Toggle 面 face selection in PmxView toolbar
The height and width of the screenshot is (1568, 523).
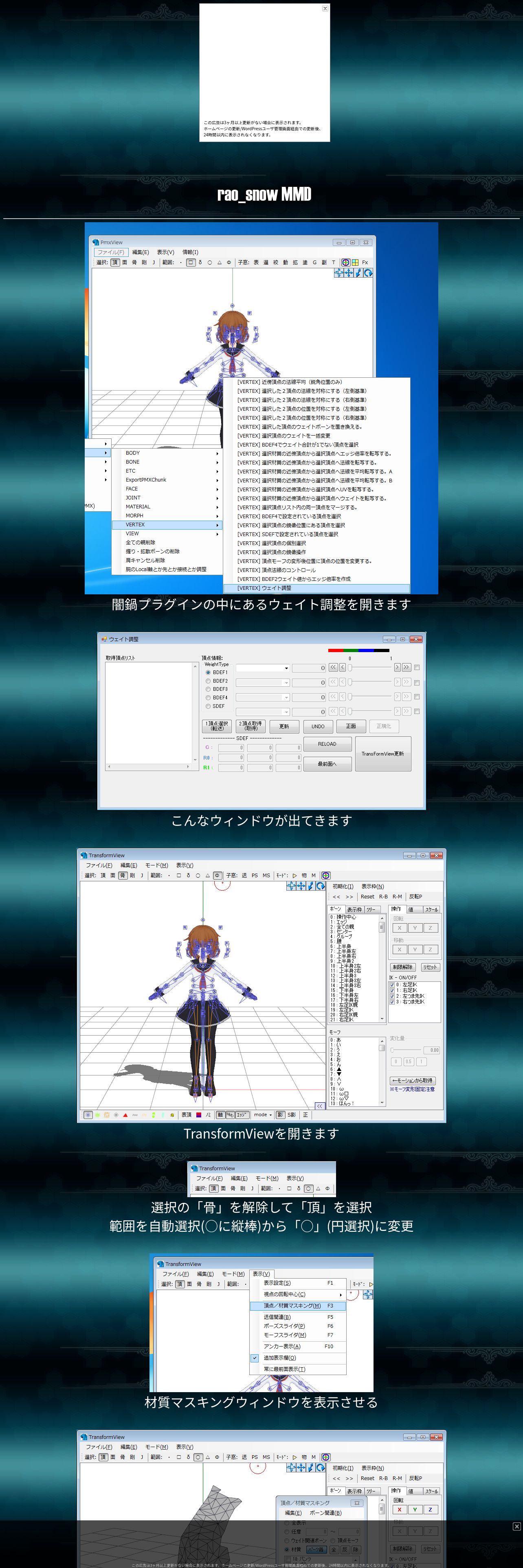[125, 262]
